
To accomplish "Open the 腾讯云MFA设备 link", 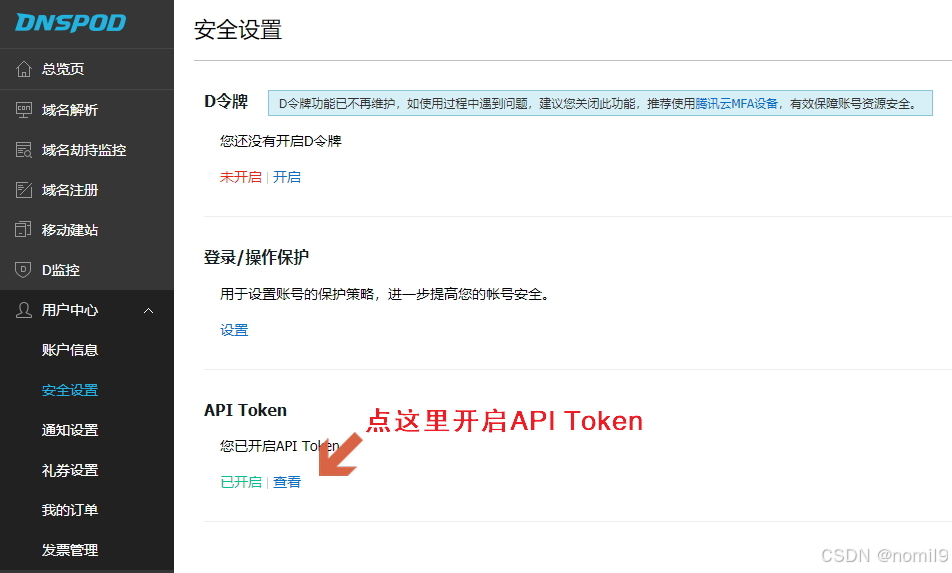I will (736, 104).
